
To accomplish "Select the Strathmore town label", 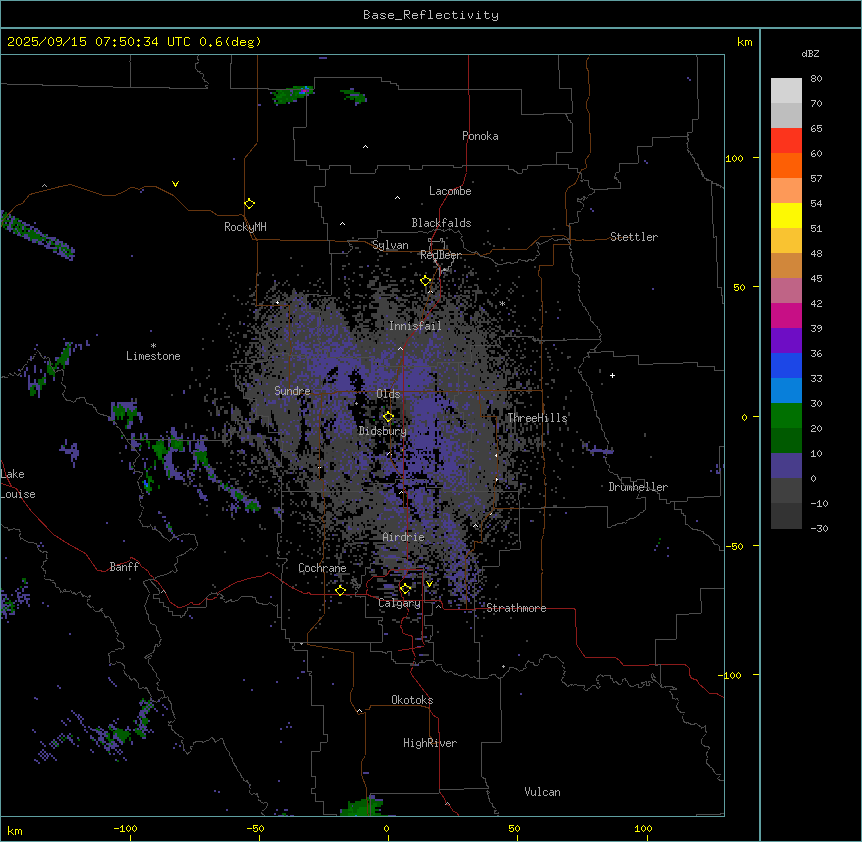I will coord(516,608).
